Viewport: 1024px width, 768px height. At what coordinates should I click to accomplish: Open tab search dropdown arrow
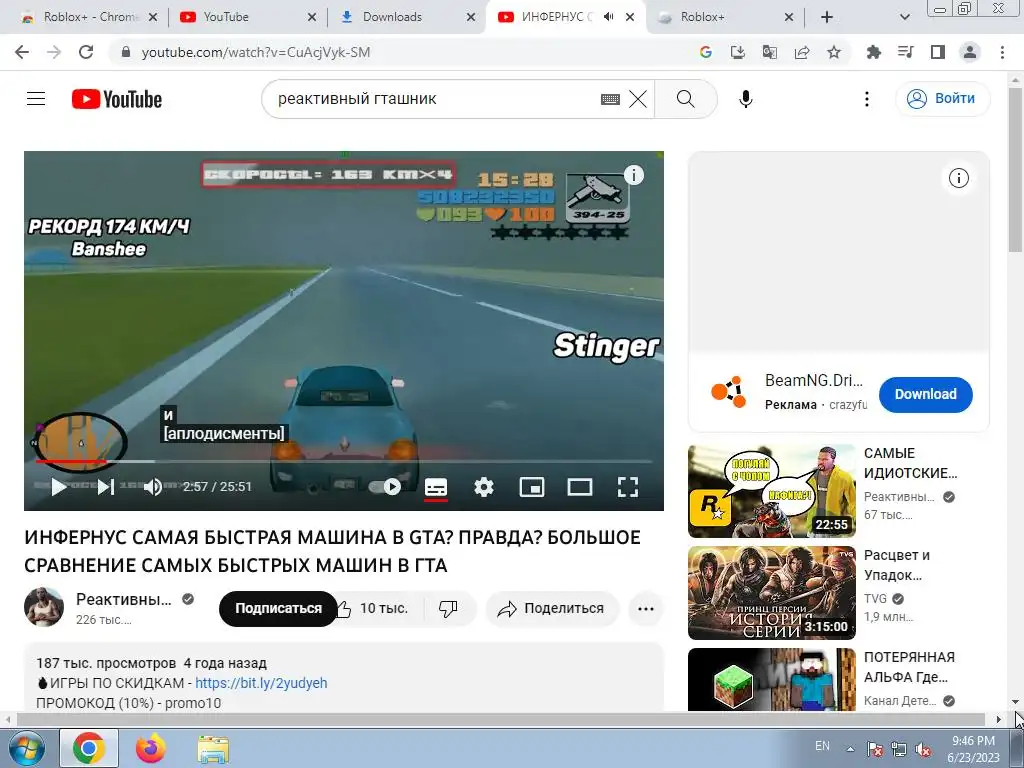[x=904, y=17]
